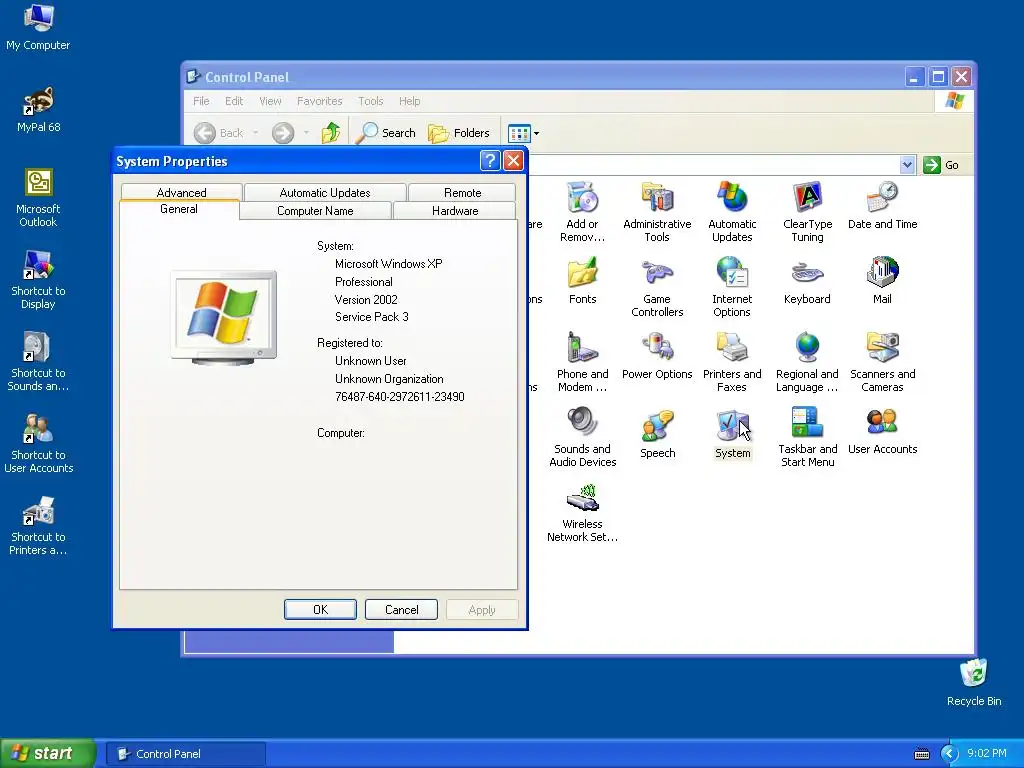Select the My Computer desktop icon

(x=38, y=27)
